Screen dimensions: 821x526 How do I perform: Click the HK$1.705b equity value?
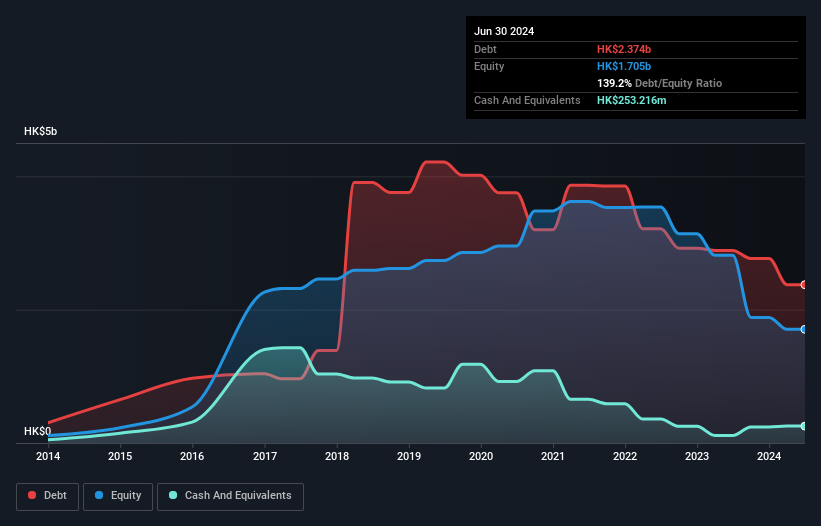tap(624, 66)
